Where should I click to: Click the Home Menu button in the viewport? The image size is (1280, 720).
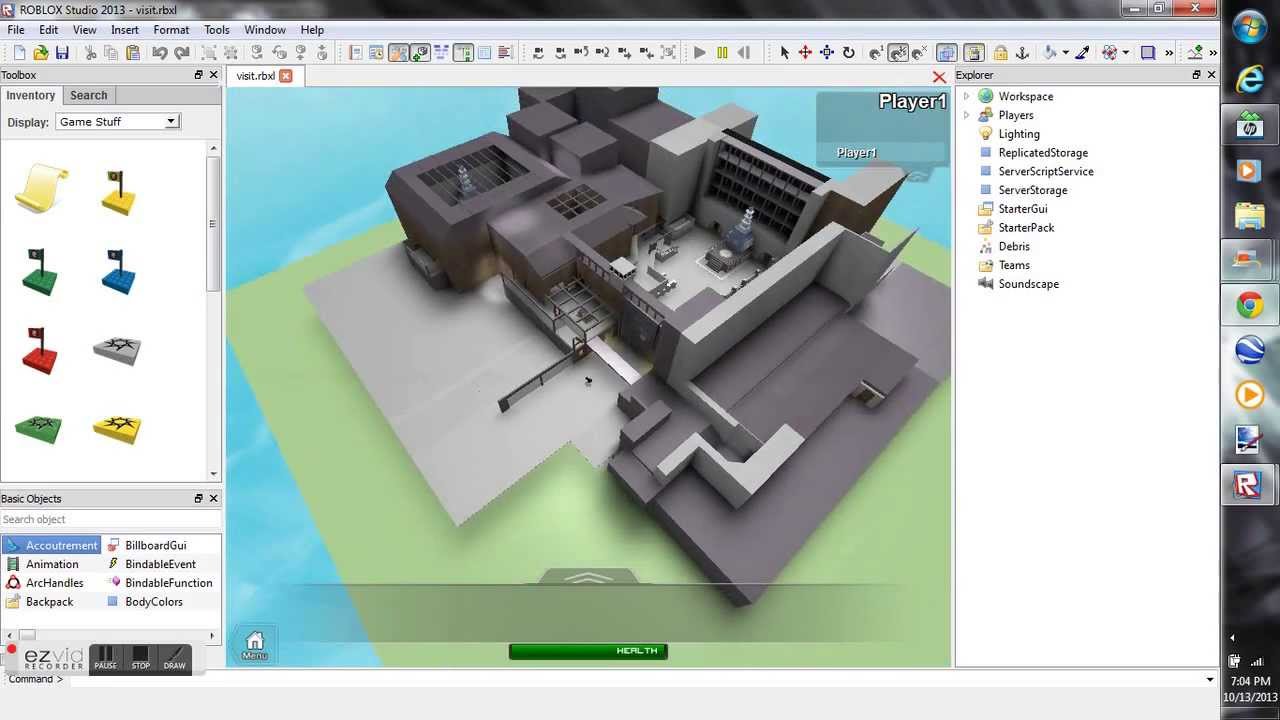coord(254,645)
